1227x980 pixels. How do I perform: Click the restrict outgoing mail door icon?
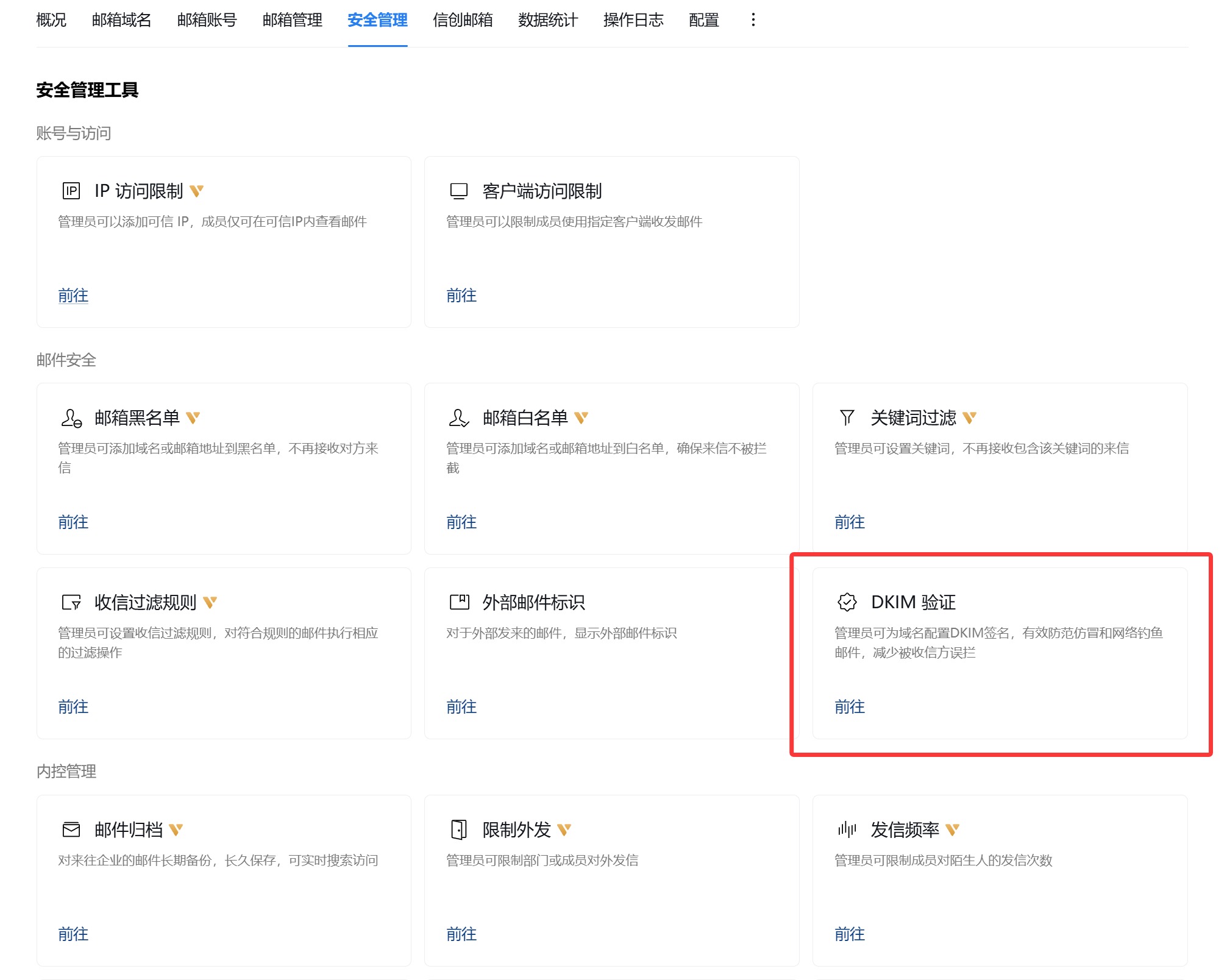click(x=458, y=829)
